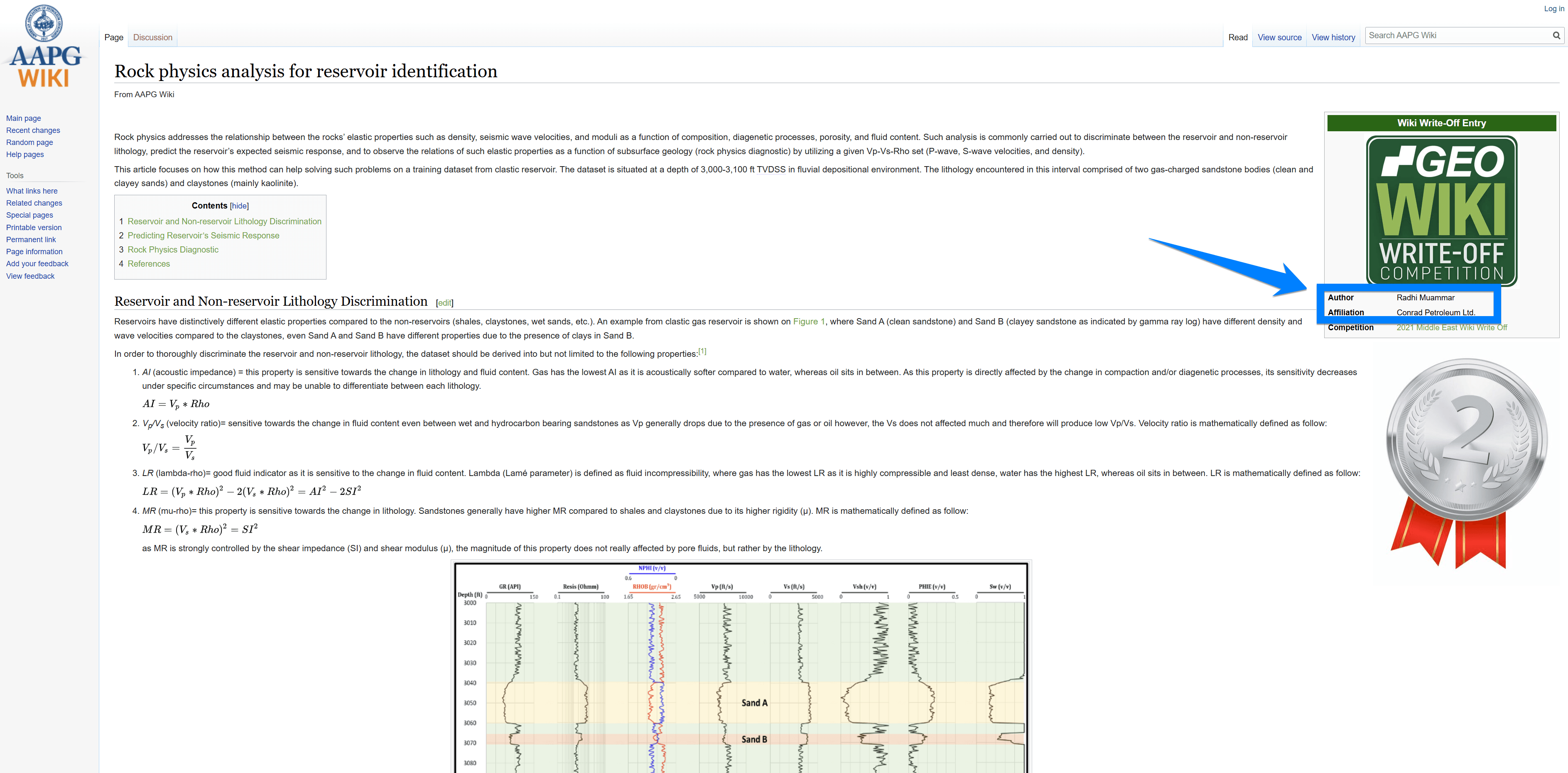The width and height of the screenshot is (1568, 773).
Task: Click the Tools sidebar heading
Action: point(15,175)
